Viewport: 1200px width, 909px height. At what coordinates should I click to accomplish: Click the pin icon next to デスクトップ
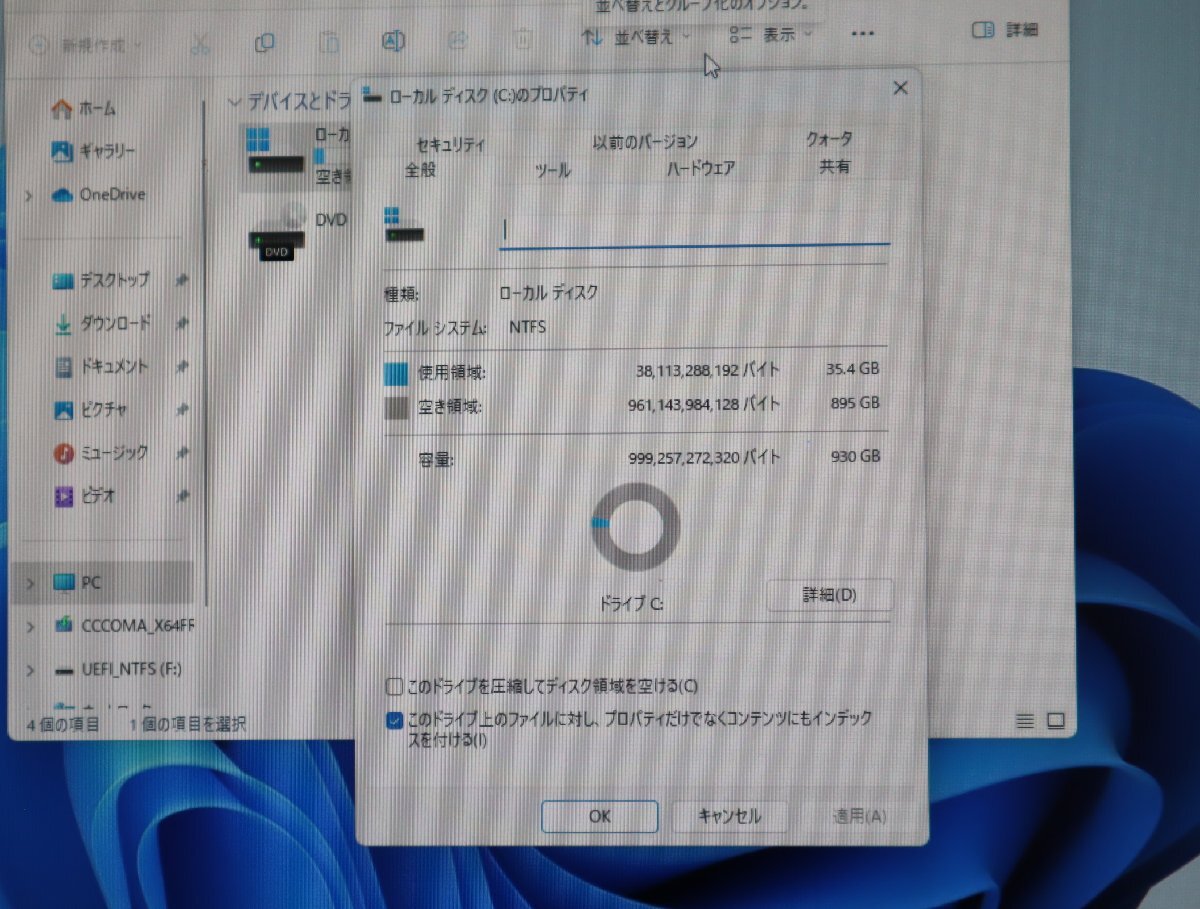click(181, 282)
